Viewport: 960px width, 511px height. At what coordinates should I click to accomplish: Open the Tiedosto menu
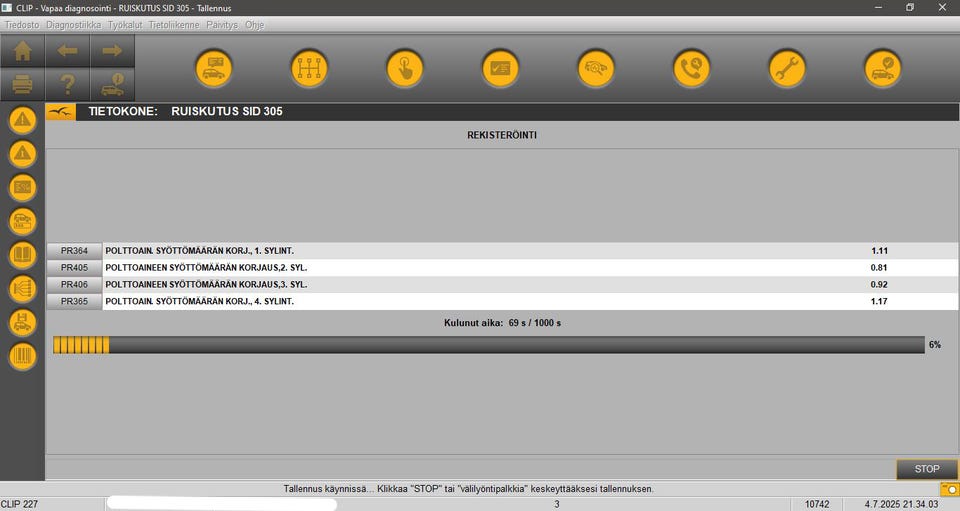pyautogui.click(x=22, y=25)
